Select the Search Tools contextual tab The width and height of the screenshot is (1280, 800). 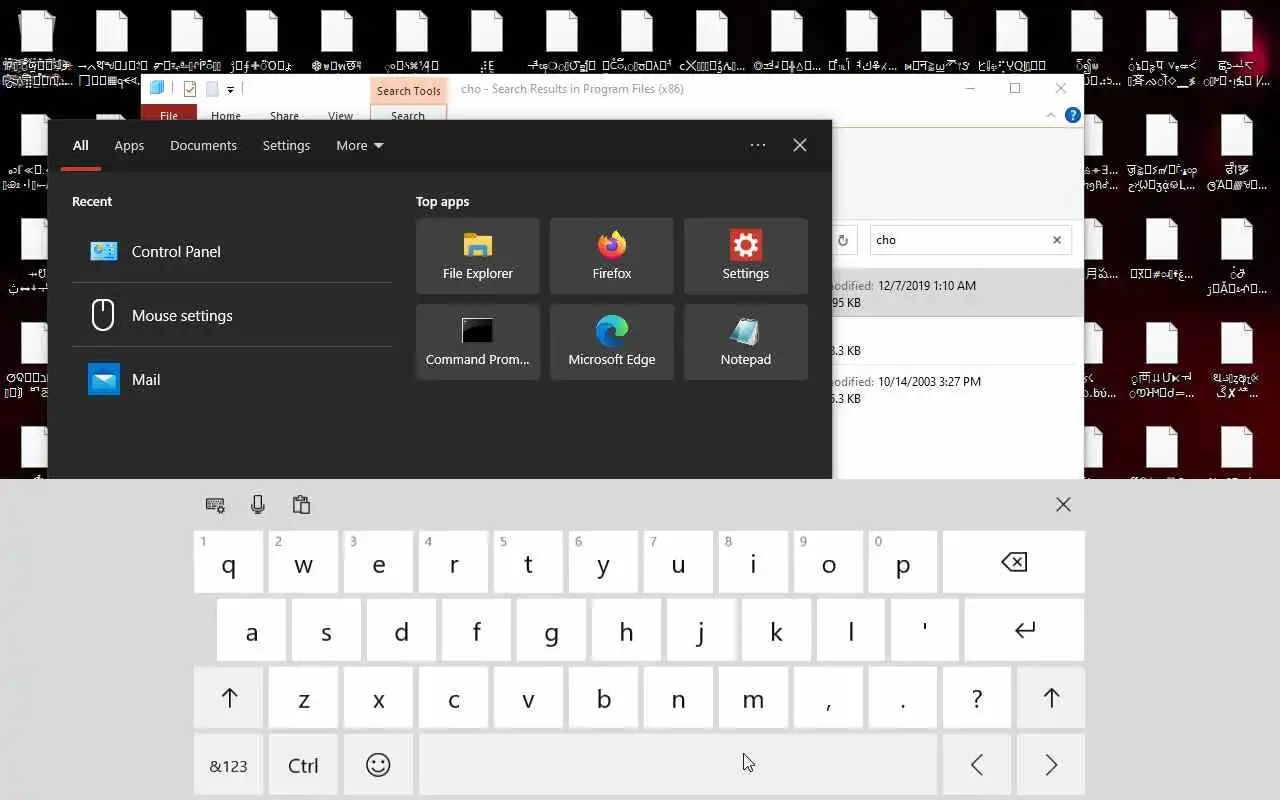(408, 90)
